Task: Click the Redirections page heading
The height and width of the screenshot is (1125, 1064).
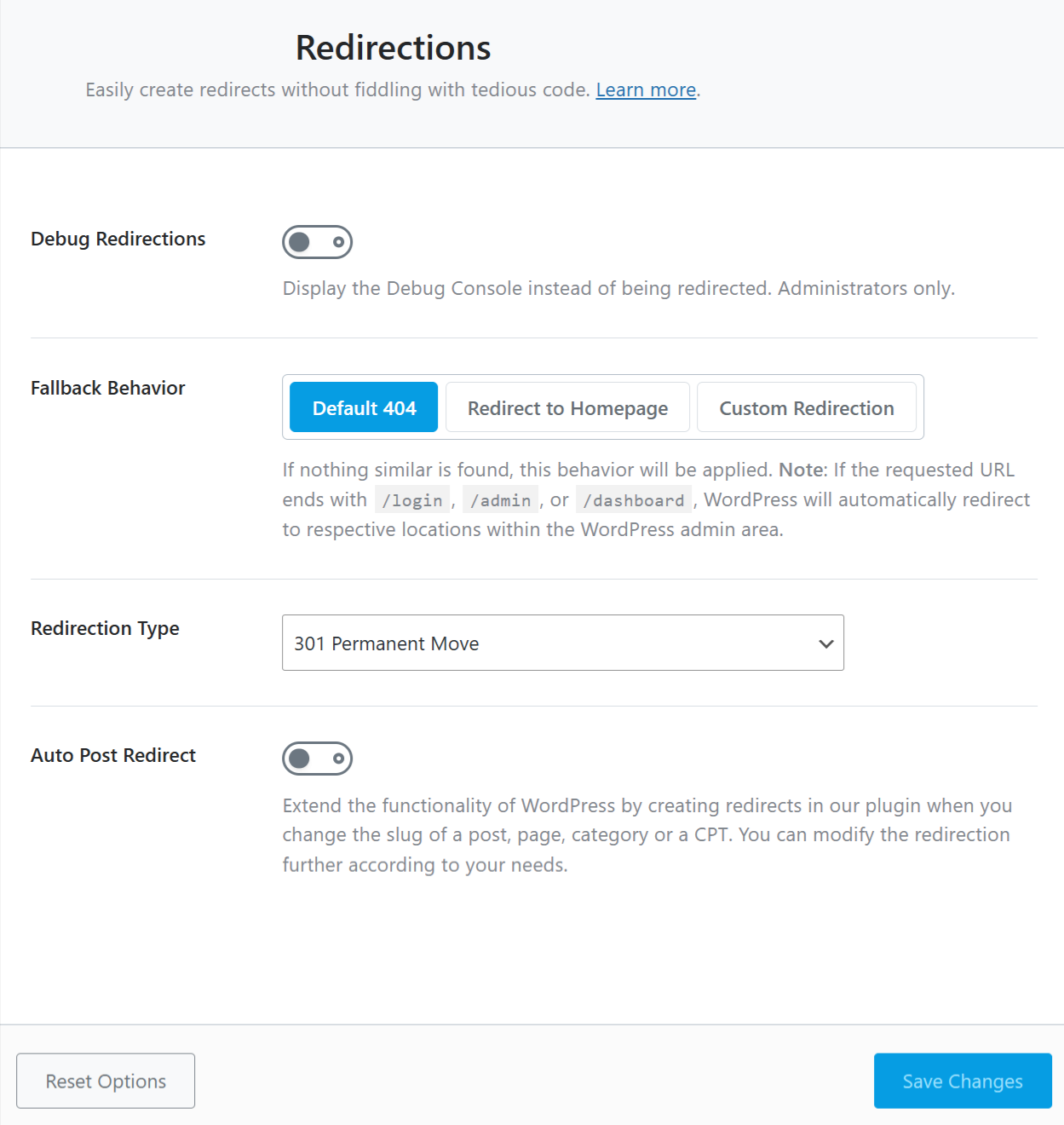Action: coord(393,49)
